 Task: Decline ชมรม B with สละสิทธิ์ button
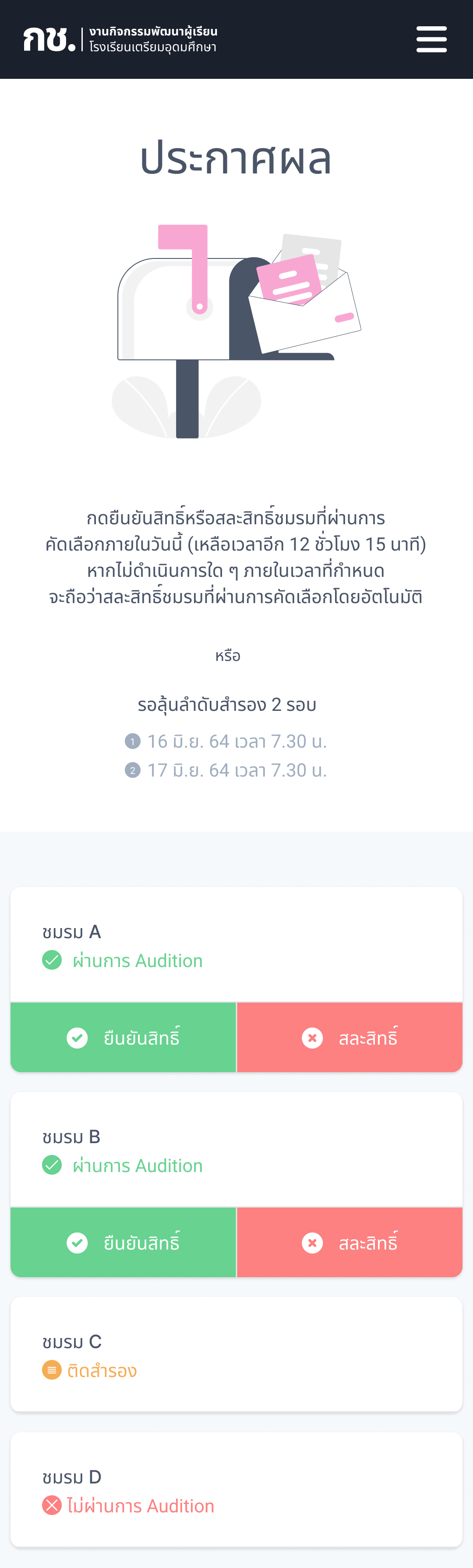[349, 1242]
